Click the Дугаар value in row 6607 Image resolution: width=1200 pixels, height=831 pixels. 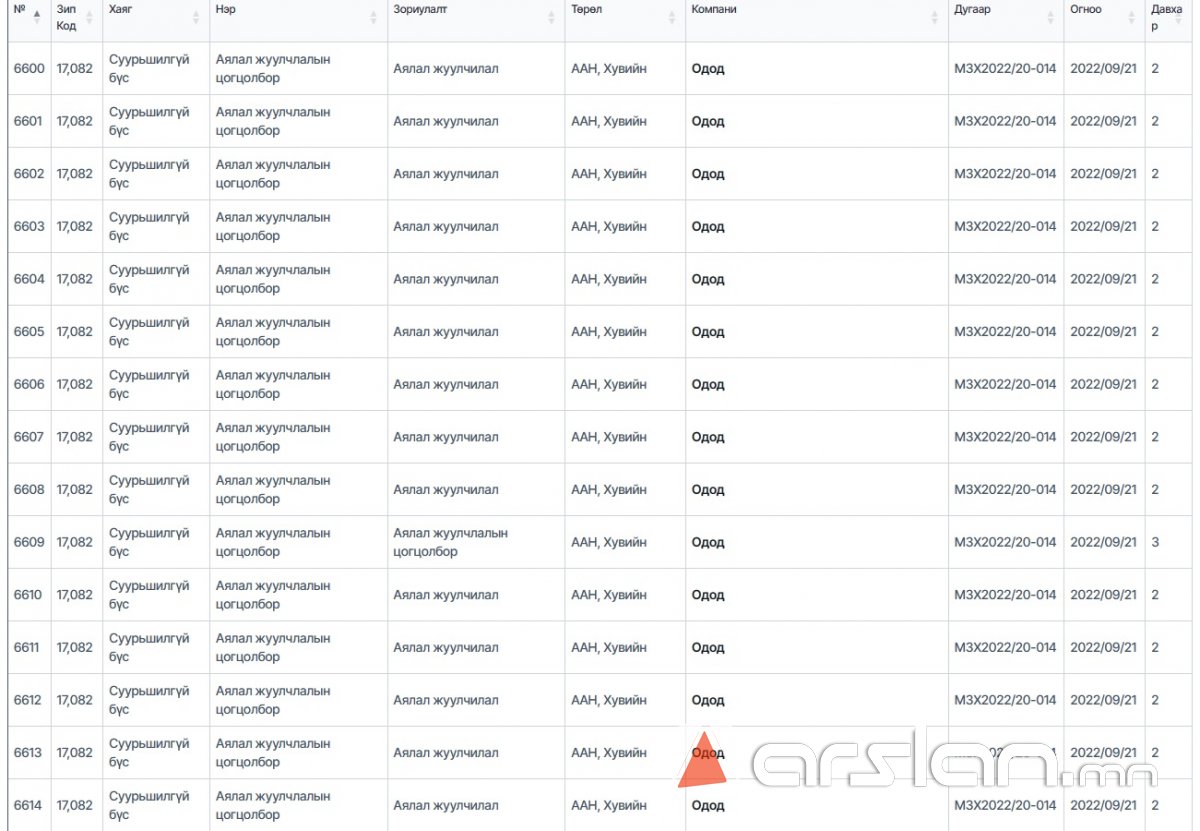click(1005, 437)
